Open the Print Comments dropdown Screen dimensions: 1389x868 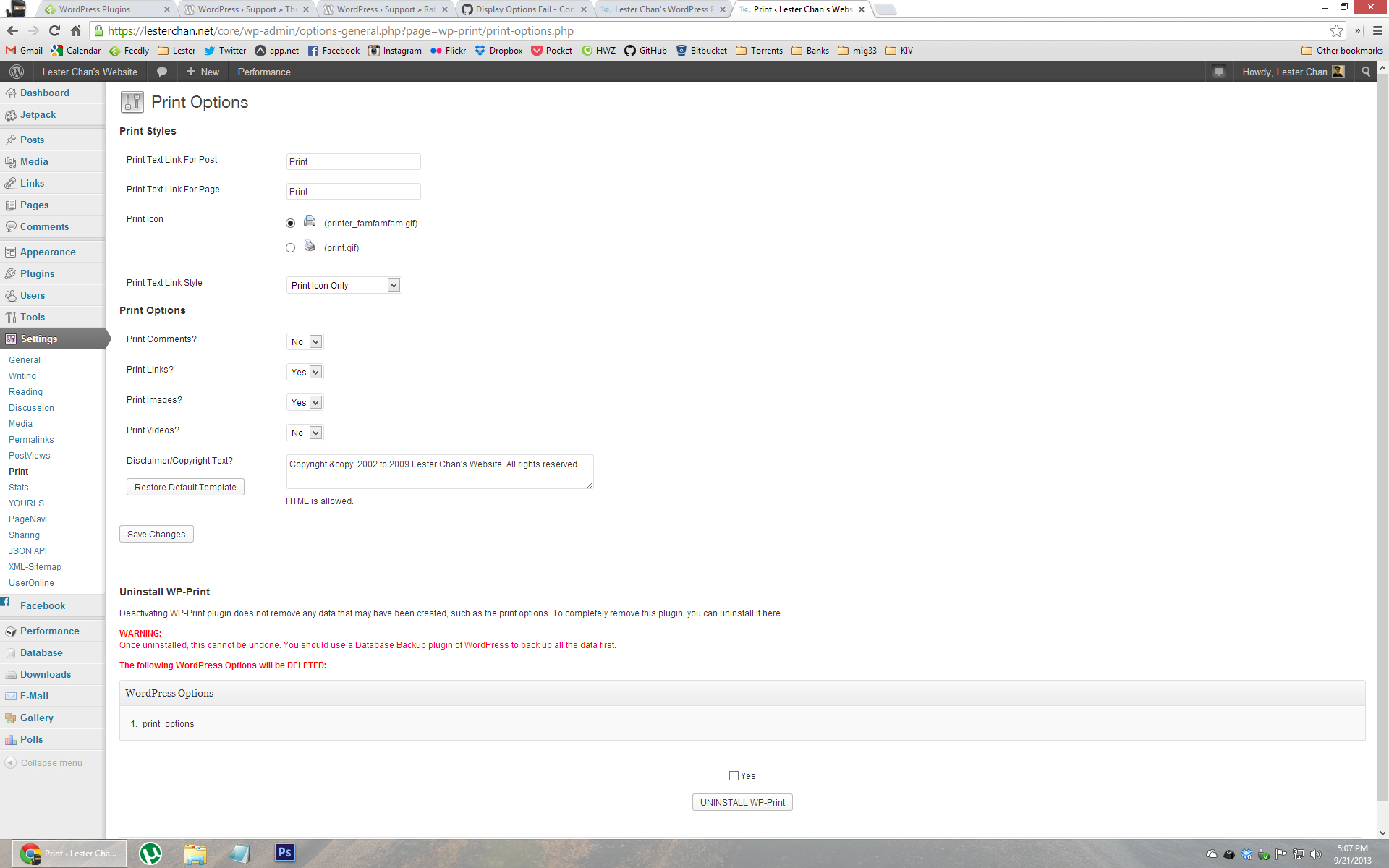coord(305,342)
